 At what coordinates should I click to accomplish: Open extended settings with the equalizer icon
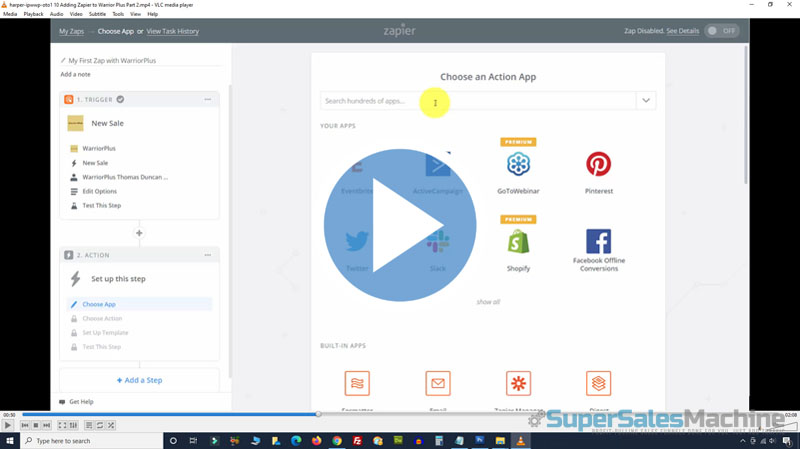(x=73, y=425)
